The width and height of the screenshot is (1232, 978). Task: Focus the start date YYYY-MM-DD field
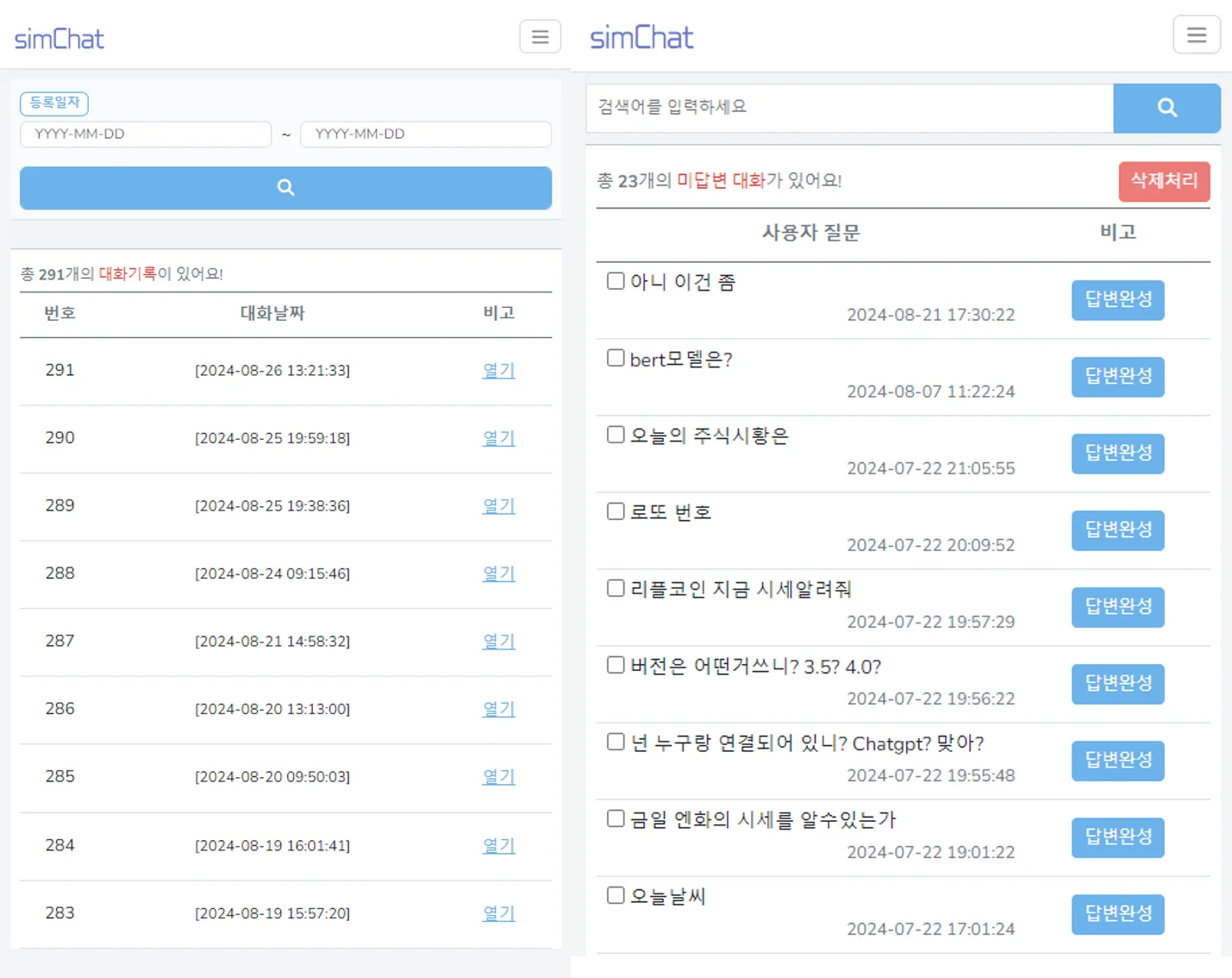[x=146, y=134]
